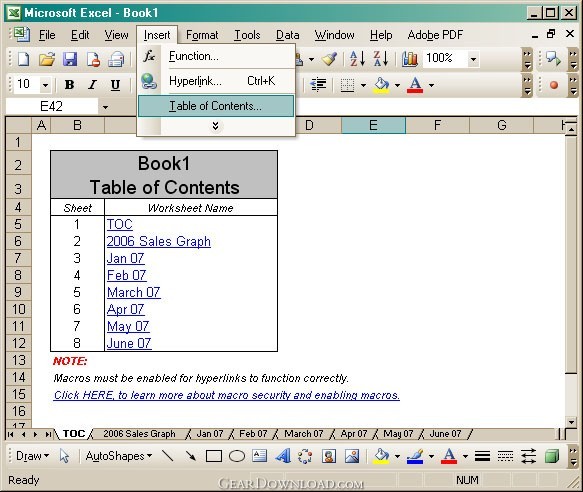Insert Picture from File icon
The image size is (583, 492).
(x=352, y=456)
